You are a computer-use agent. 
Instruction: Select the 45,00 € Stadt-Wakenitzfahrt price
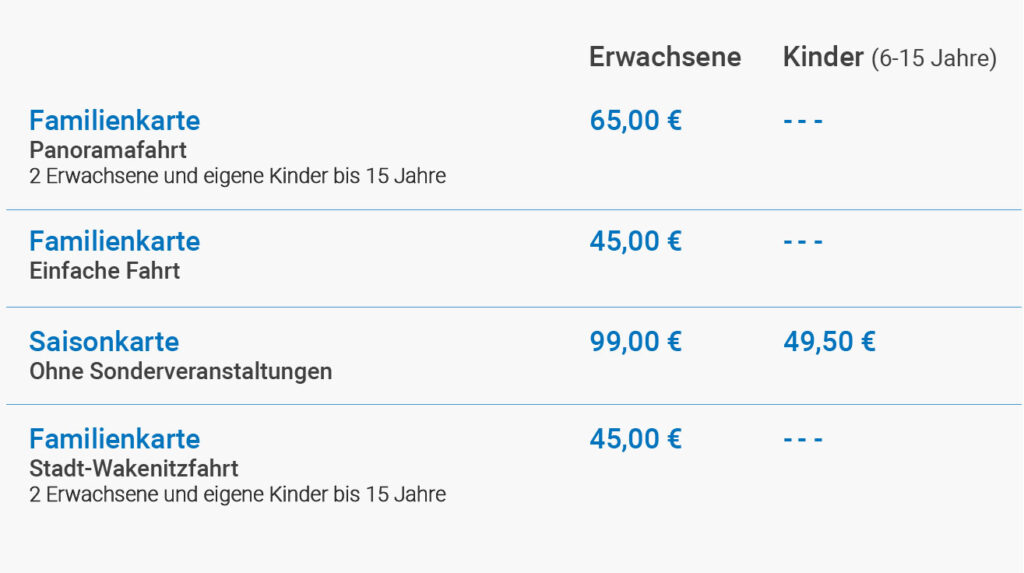pos(635,439)
